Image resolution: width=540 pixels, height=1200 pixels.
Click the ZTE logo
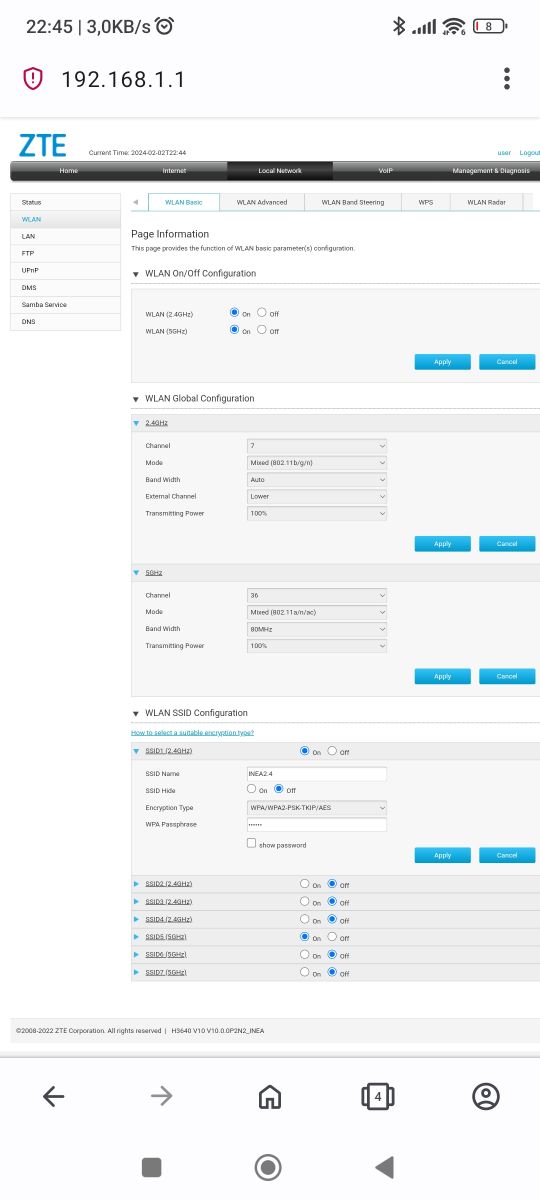click(x=43, y=145)
